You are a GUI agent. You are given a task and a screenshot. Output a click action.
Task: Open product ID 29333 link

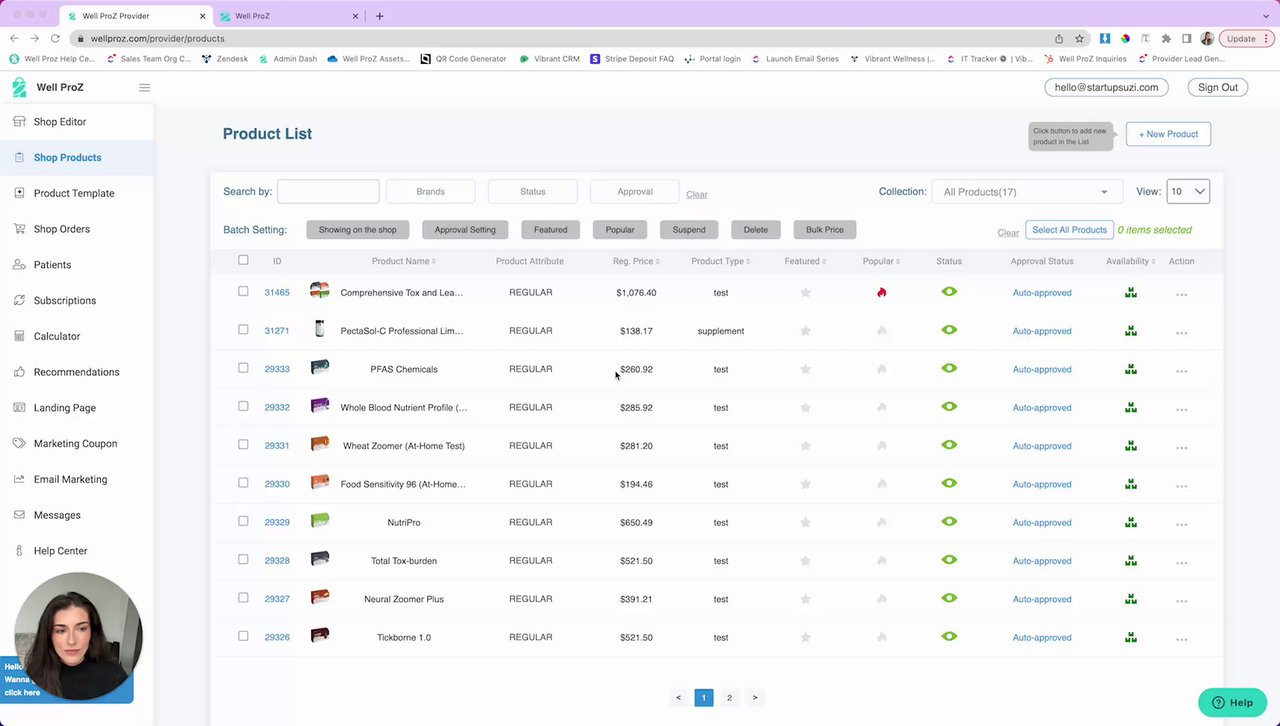(x=277, y=369)
